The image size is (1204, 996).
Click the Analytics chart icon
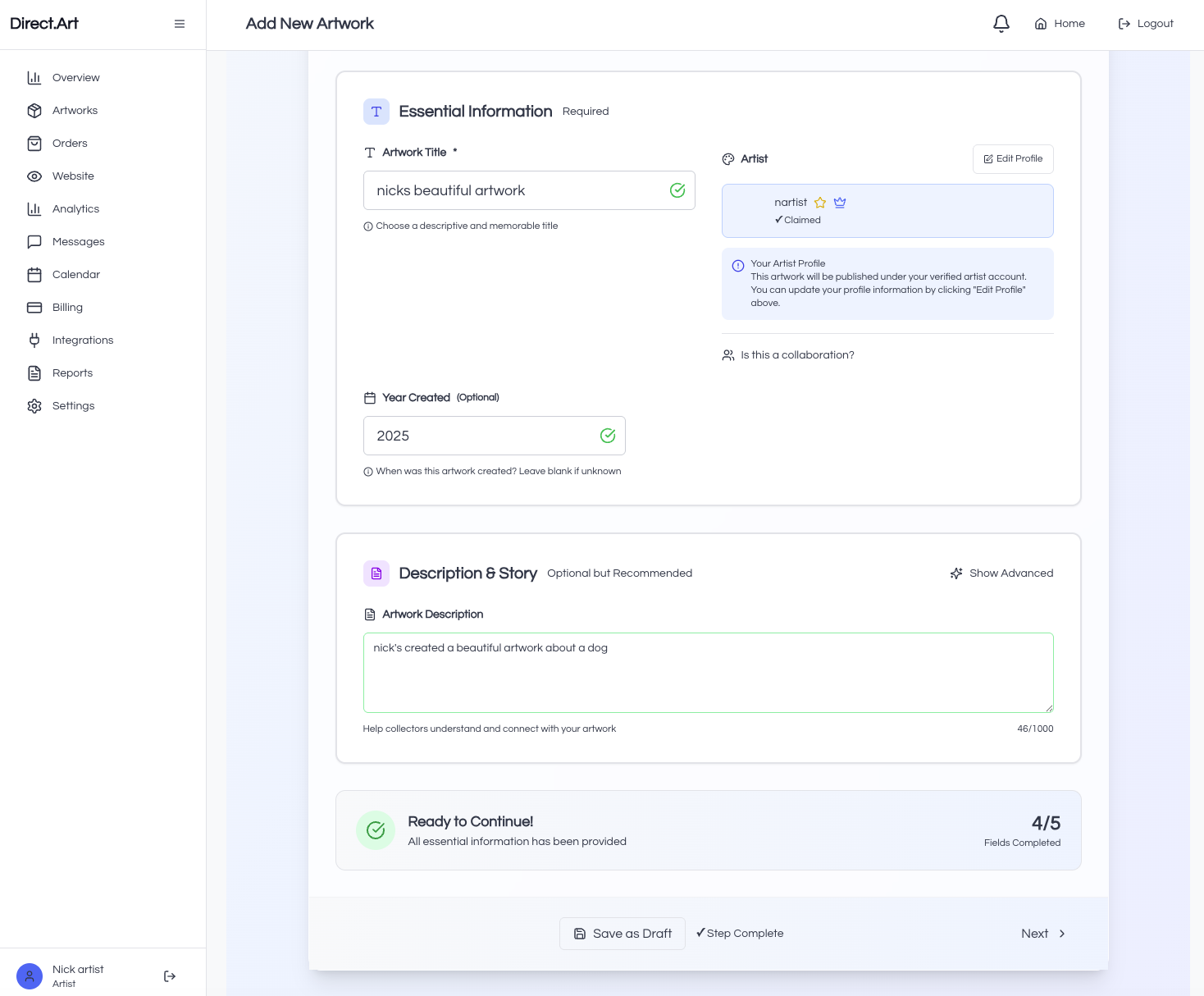tap(34, 208)
